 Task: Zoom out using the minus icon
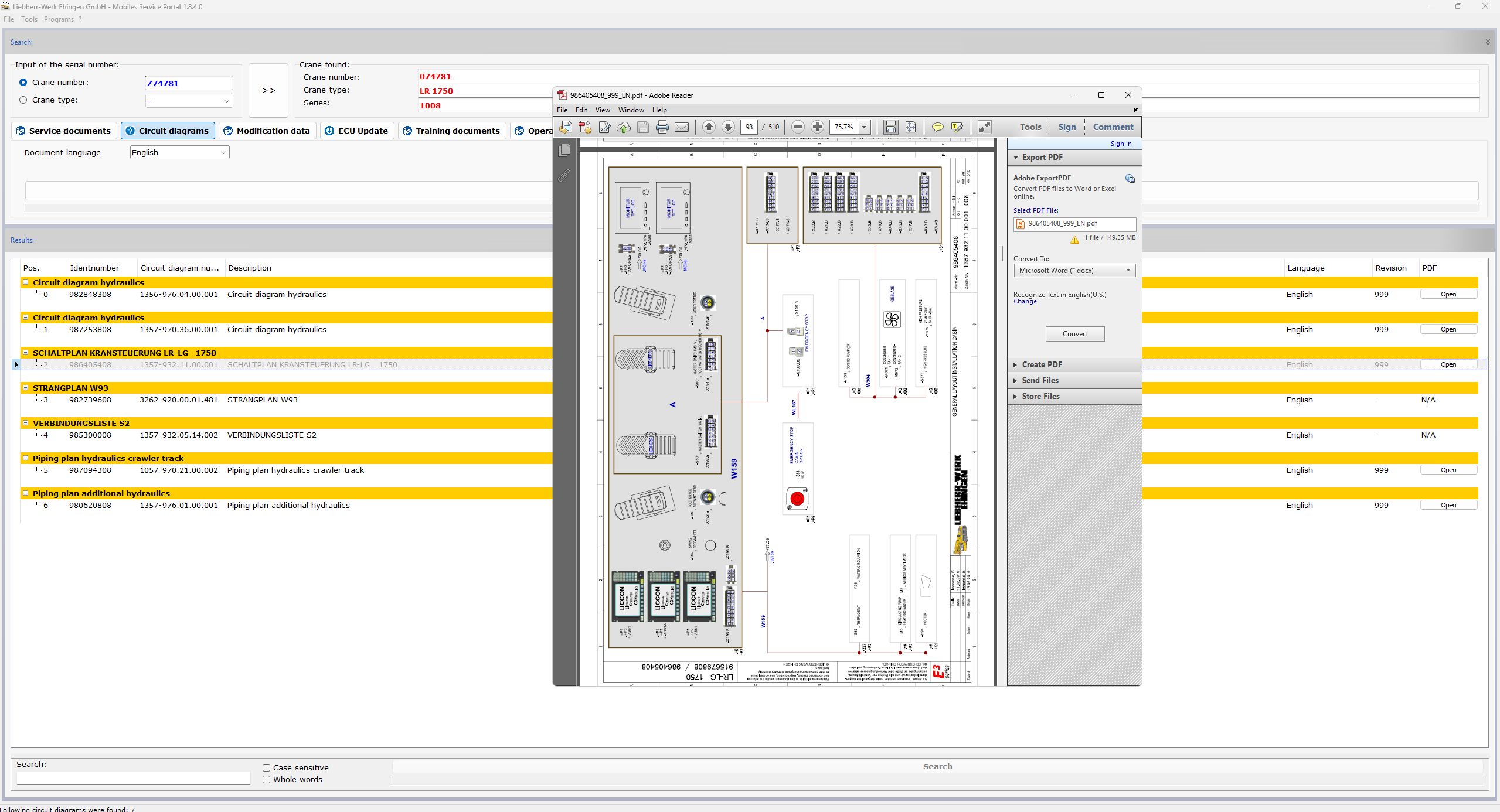point(798,127)
